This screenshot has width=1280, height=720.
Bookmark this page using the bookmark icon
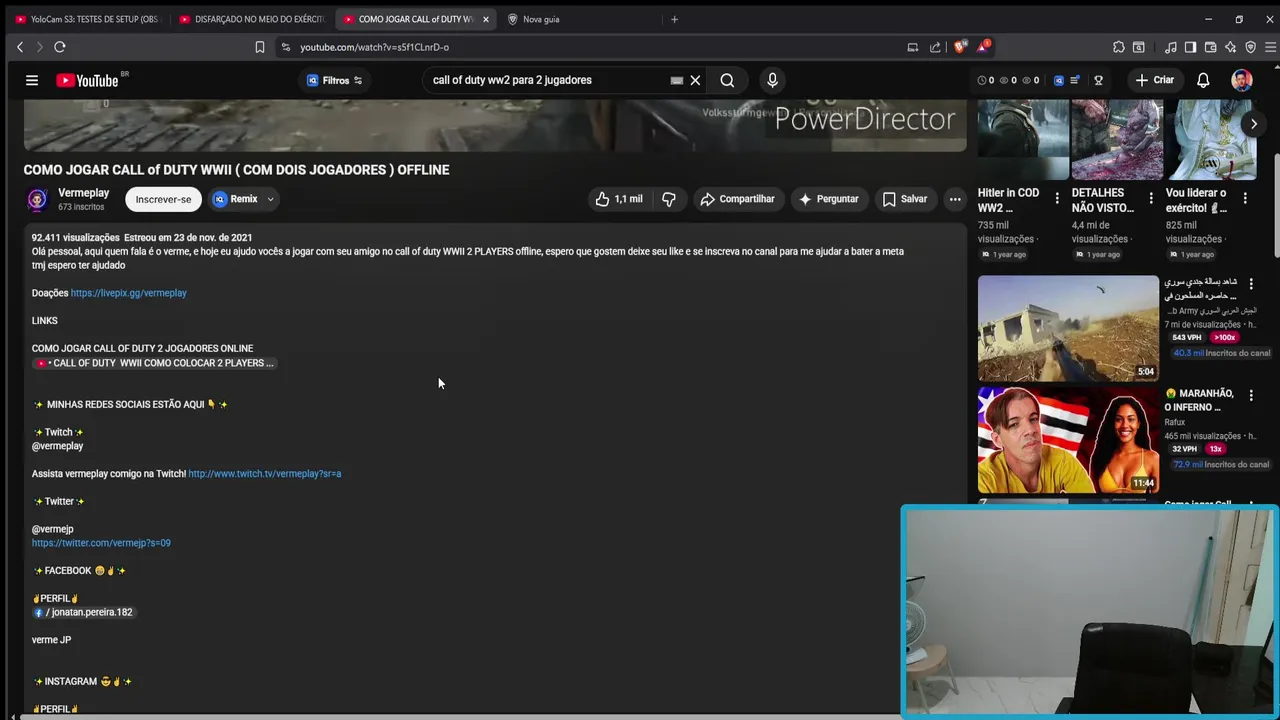pyautogui.click(x=259, y=47)
